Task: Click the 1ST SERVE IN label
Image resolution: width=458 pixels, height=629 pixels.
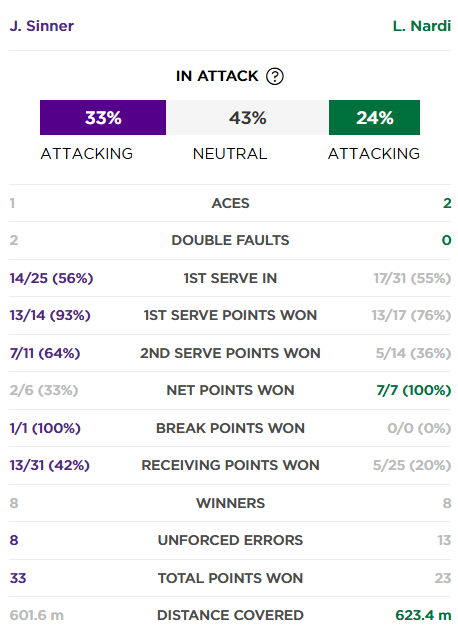Action: pos(230,278)
